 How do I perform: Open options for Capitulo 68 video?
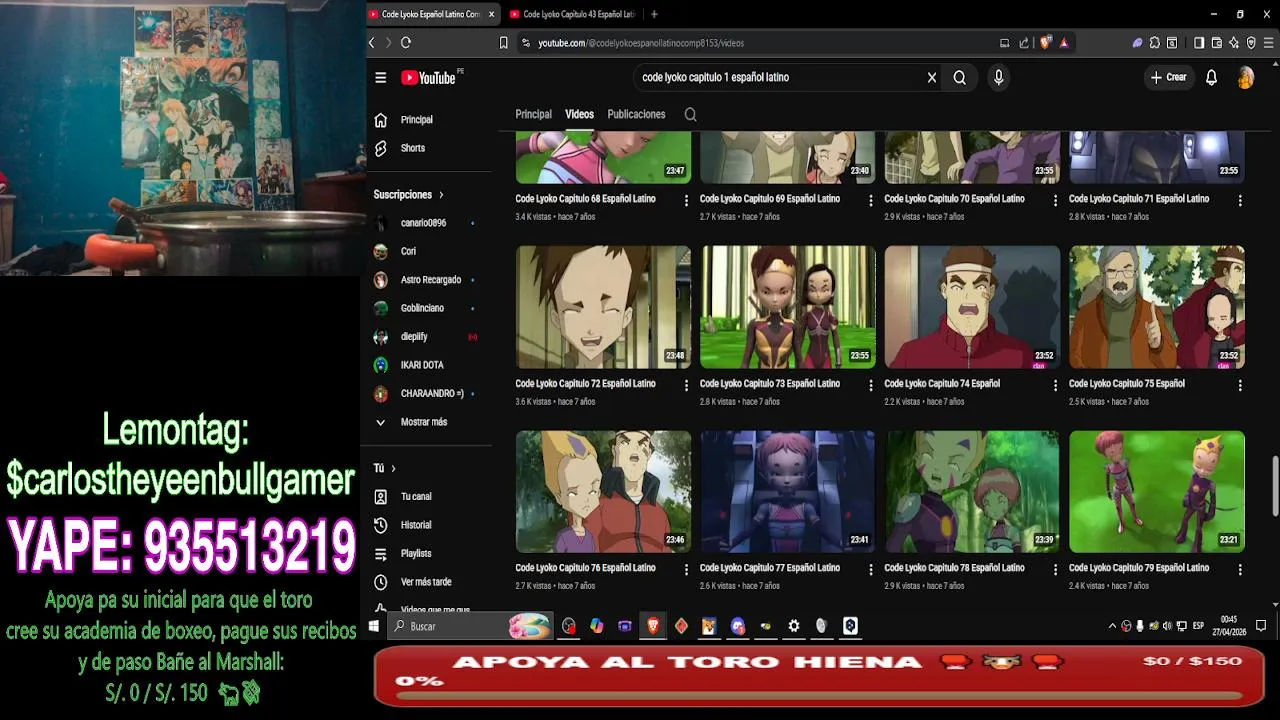click(x=686, y=200)
